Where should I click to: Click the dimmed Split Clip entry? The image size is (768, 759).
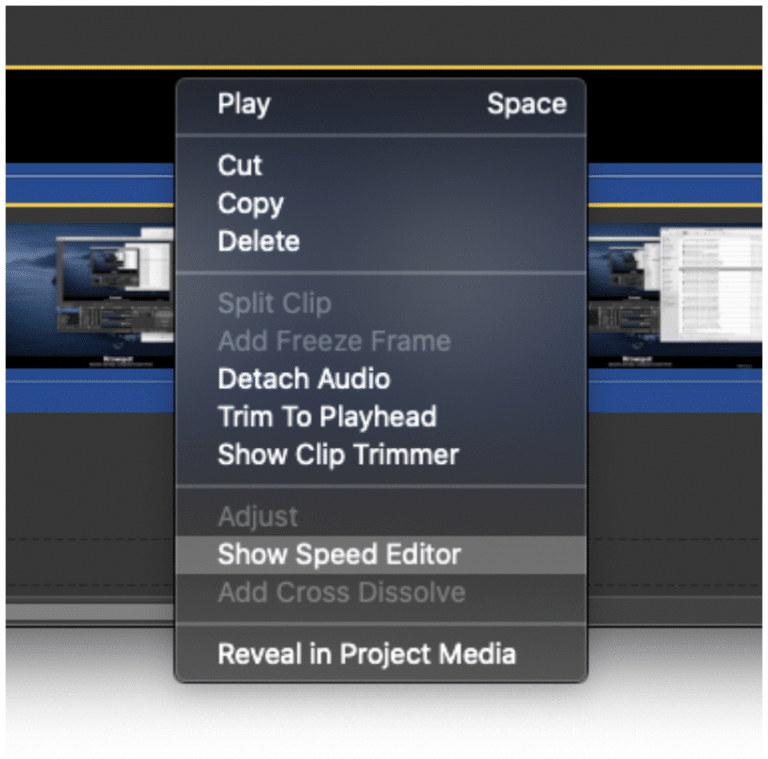click(381, 303)
